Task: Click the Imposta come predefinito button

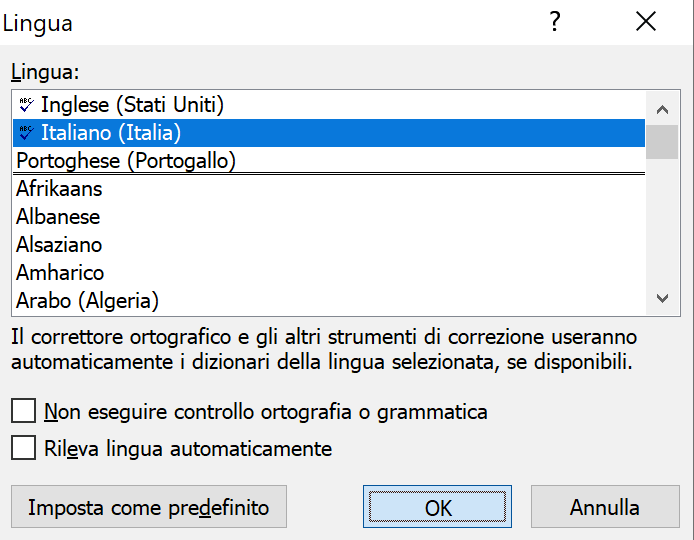Action: (x=149, y=507)
